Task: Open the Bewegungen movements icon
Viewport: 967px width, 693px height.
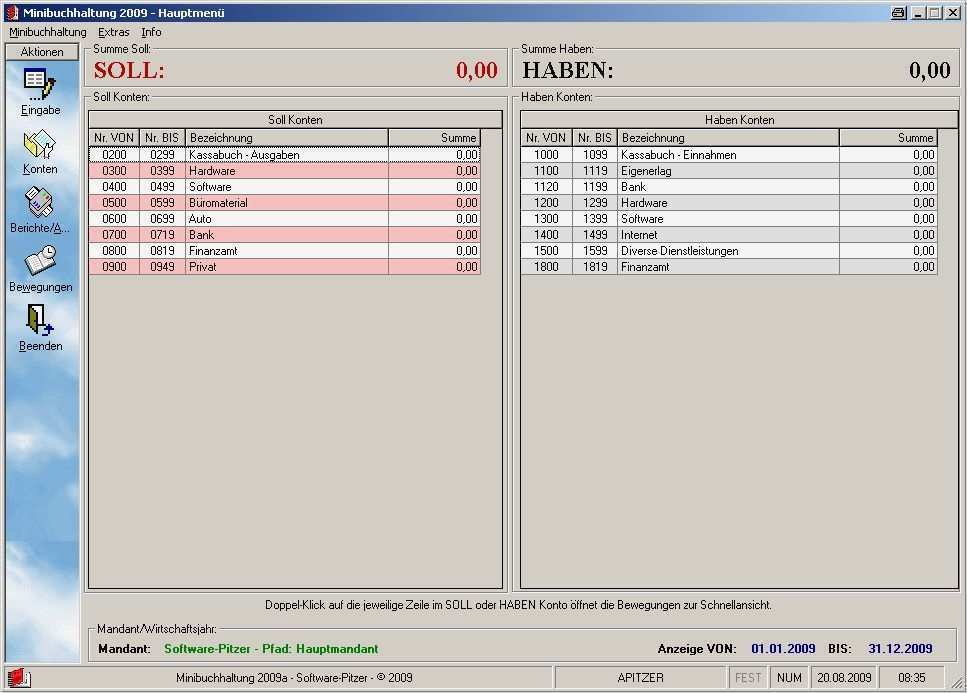Action: [40, 262]
